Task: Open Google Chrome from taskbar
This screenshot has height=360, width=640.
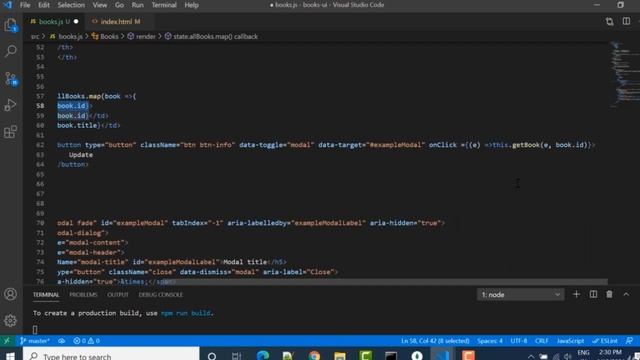Action: tap(314, 356)
